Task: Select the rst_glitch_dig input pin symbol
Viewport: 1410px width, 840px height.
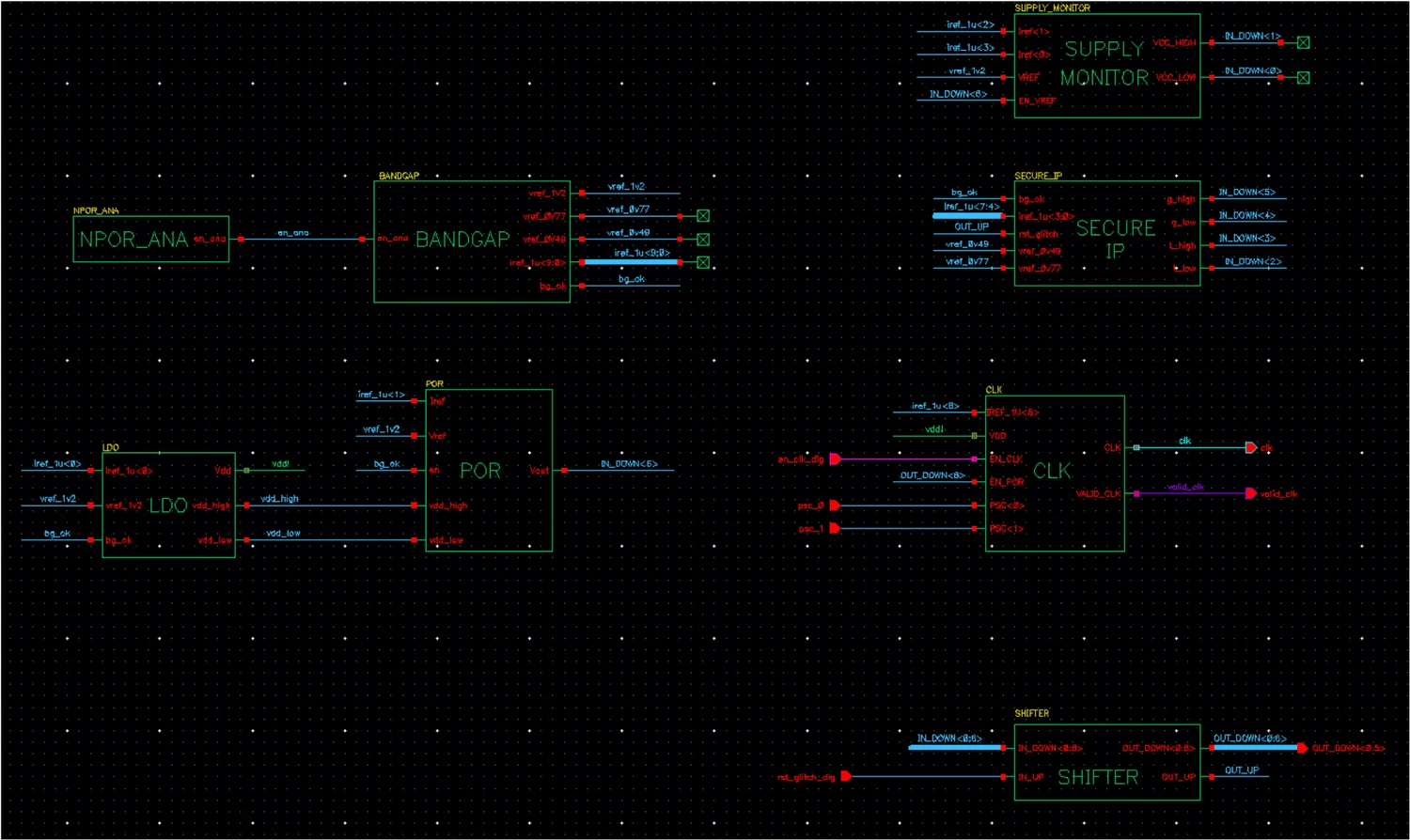Action: (x=846, y=776)
